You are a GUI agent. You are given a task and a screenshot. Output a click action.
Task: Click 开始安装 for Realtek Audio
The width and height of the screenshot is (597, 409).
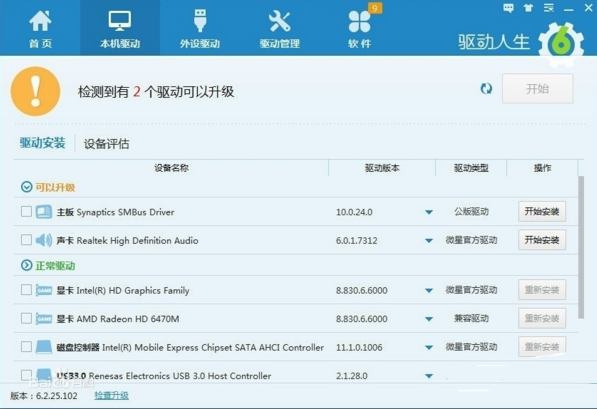(542, 240)
